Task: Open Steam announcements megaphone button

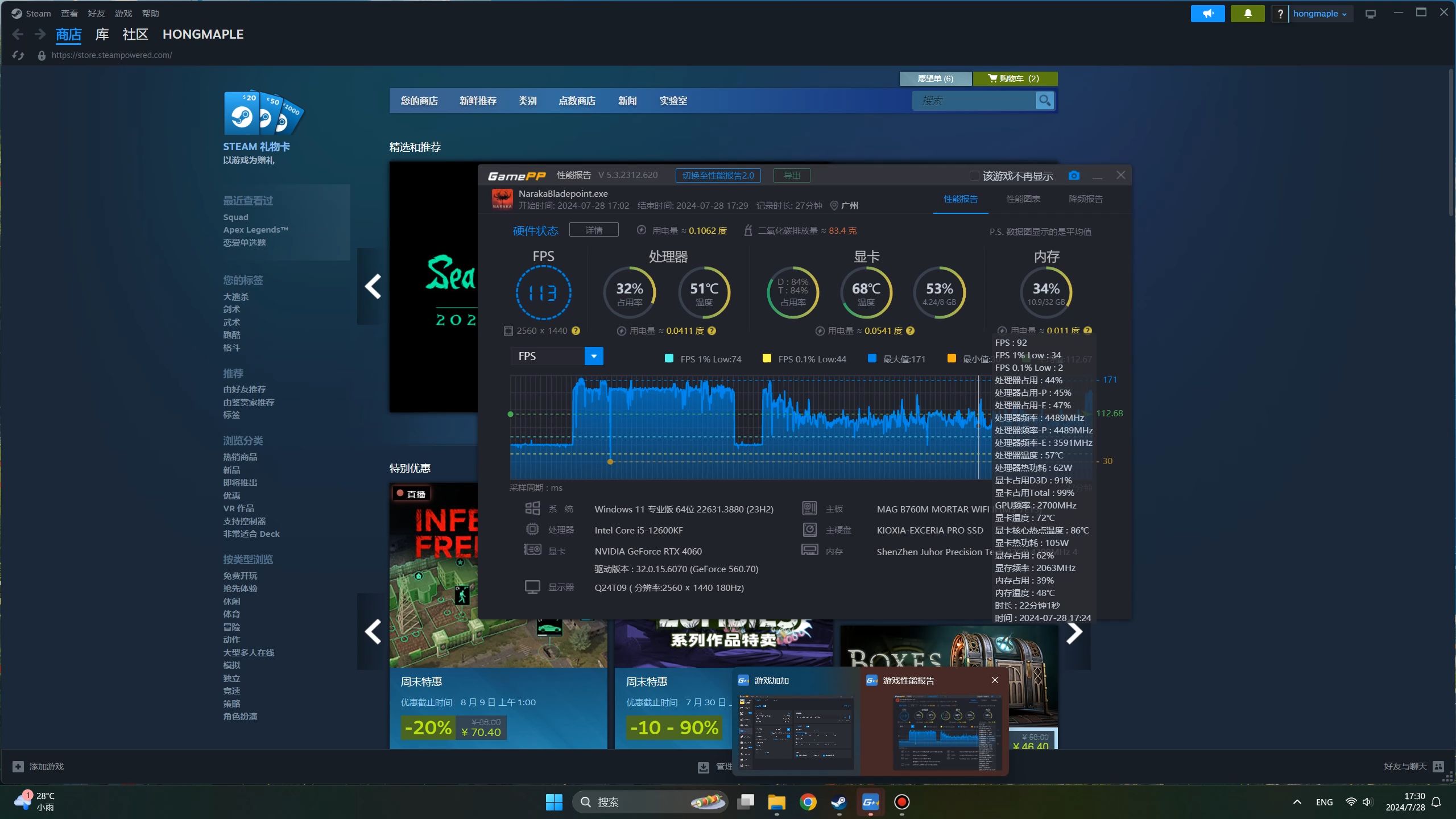Action: click(1207, 14)
